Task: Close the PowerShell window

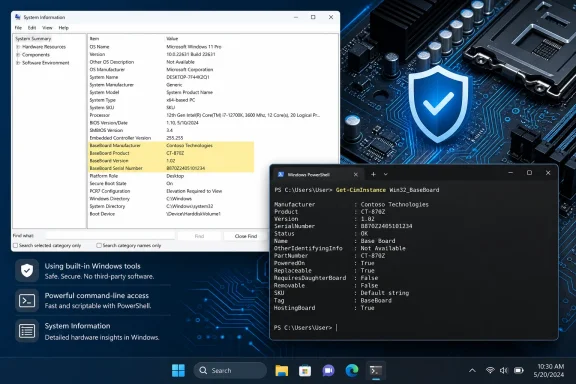Action: (548, 173)
